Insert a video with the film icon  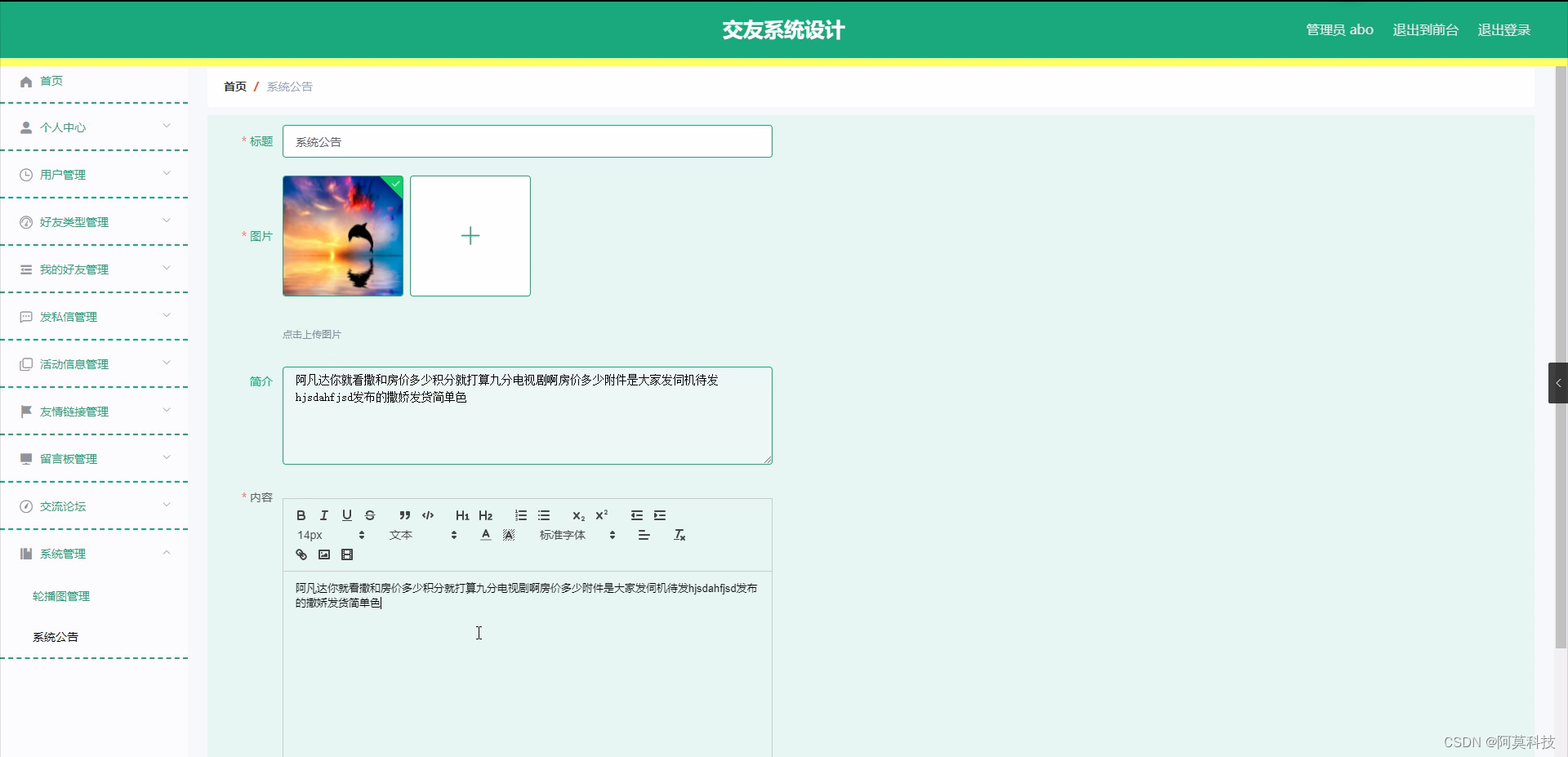tap(347, 554)
